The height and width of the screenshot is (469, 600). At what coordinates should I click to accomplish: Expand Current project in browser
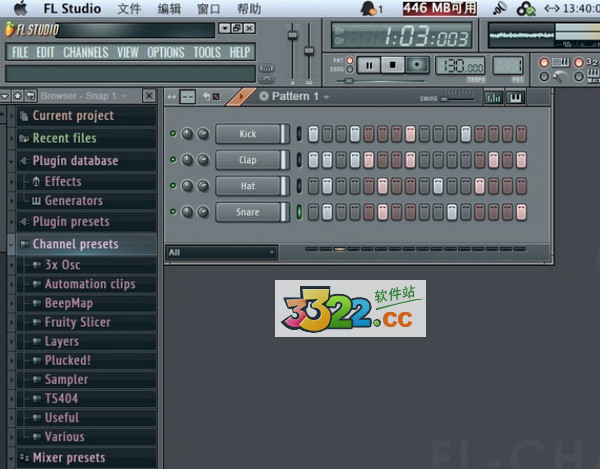[86, 116]
